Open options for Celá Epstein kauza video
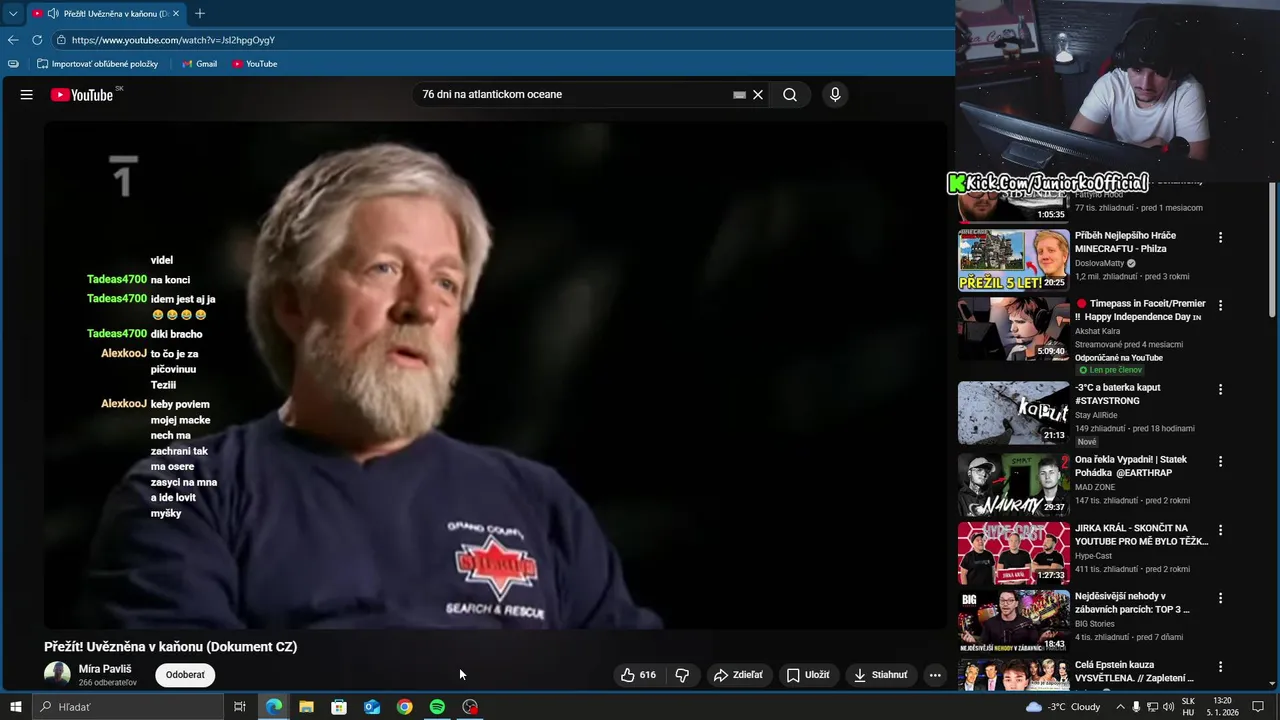Screen dimensions: 1280x720 1220,667
